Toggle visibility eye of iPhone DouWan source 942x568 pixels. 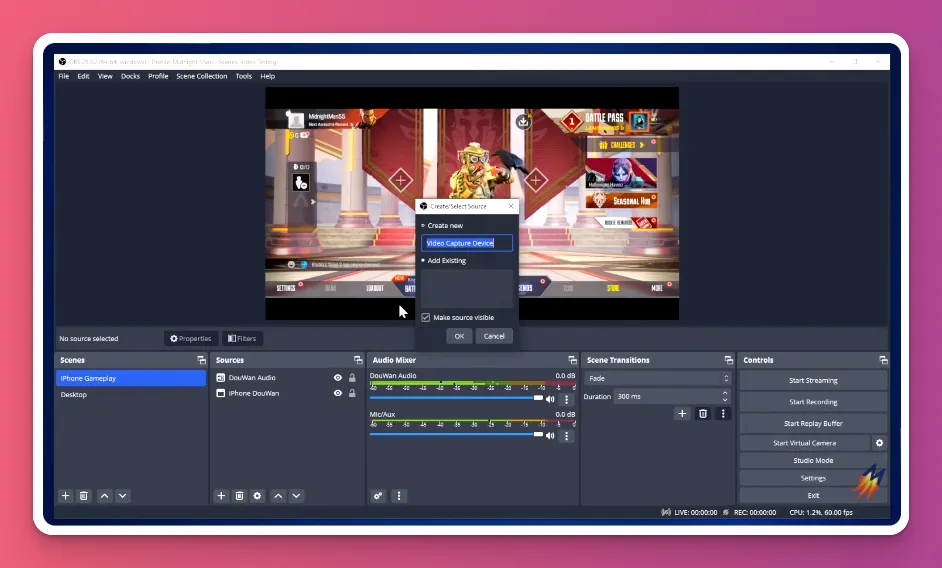(x=338, y=393)
